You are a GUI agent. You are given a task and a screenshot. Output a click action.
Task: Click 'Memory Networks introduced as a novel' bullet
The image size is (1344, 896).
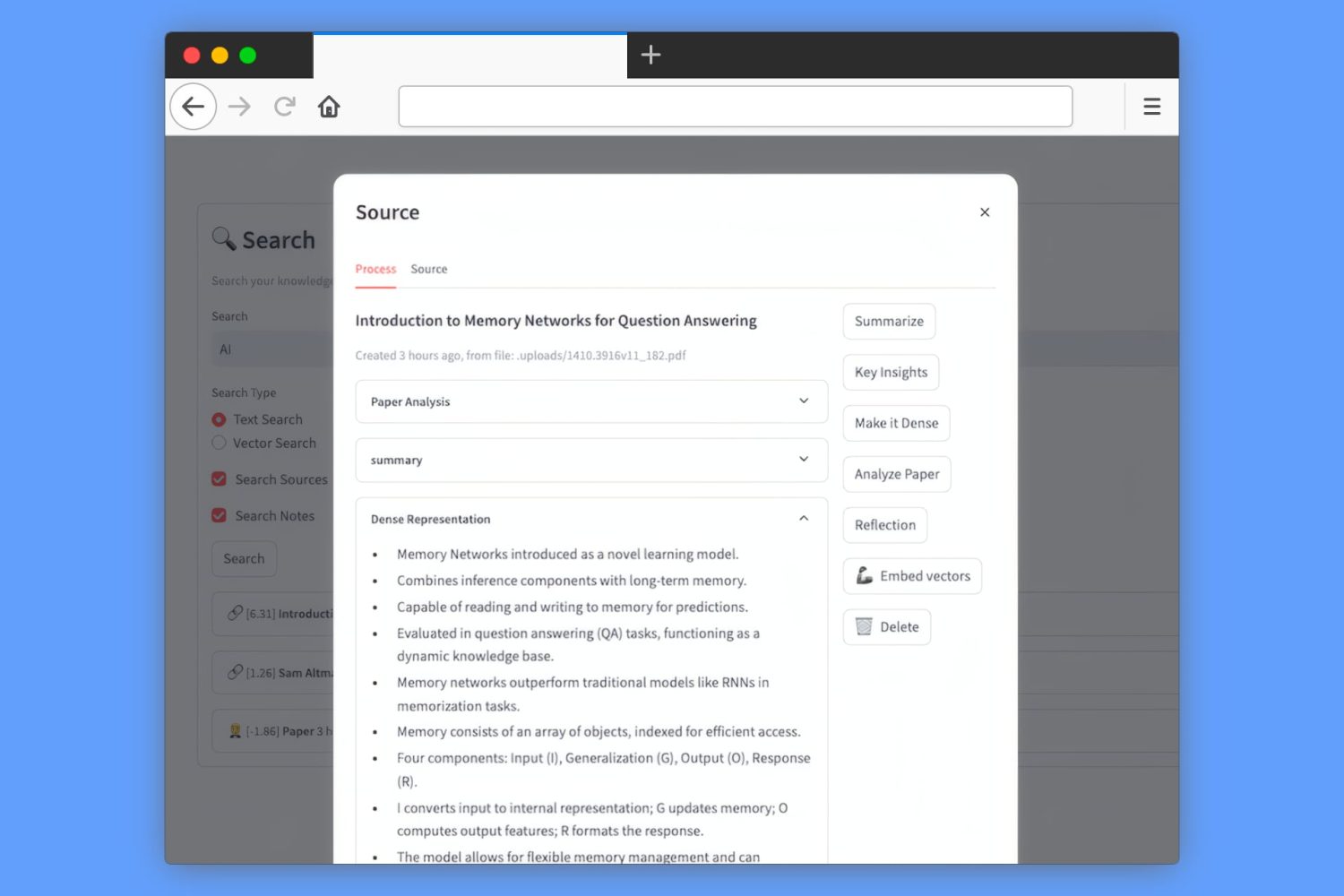pos(568,555)
